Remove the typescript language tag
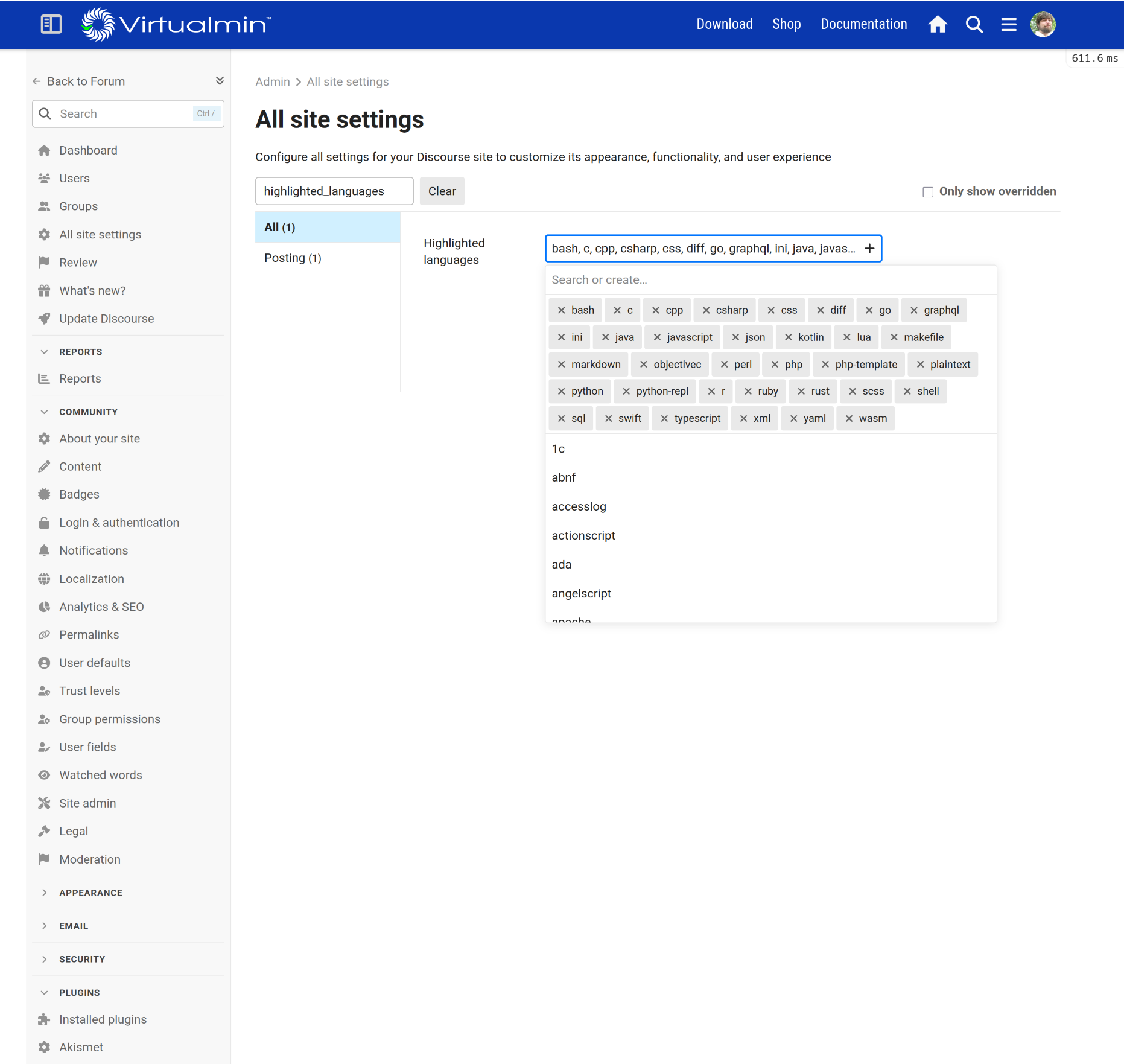This screenshot has width=1124, height=1064. tap(664, 418)
